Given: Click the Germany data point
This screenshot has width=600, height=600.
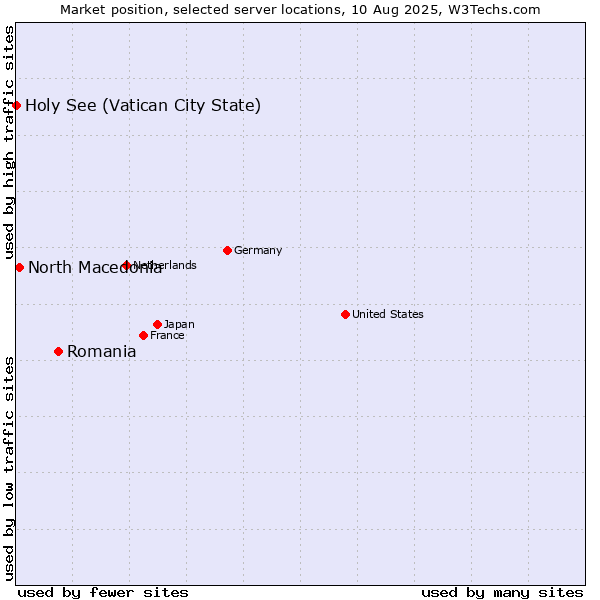Looking at the screenshot, I should pyautogui.click(x=228, y=251).
